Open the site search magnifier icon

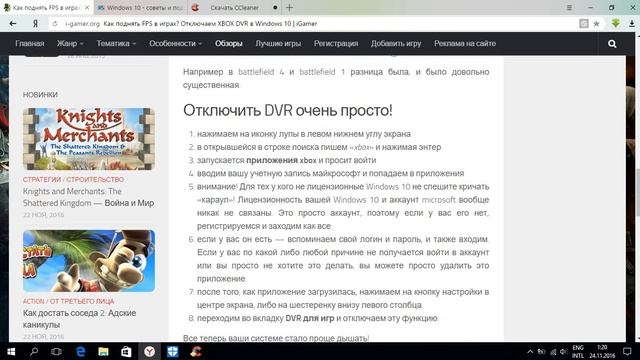(x=612, y=44)
